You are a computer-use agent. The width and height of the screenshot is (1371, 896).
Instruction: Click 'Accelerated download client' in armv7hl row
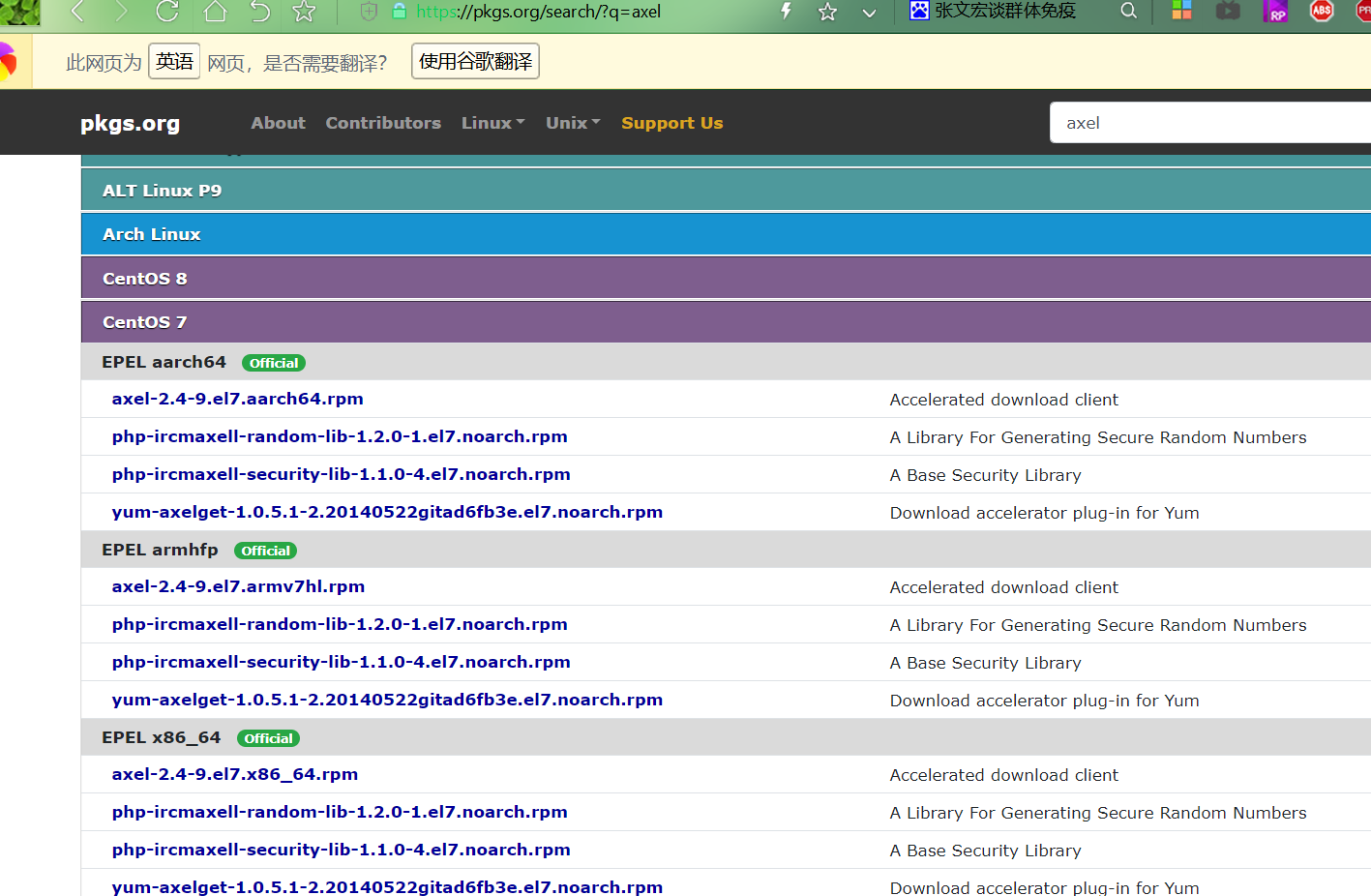[x=1003, y=587]
